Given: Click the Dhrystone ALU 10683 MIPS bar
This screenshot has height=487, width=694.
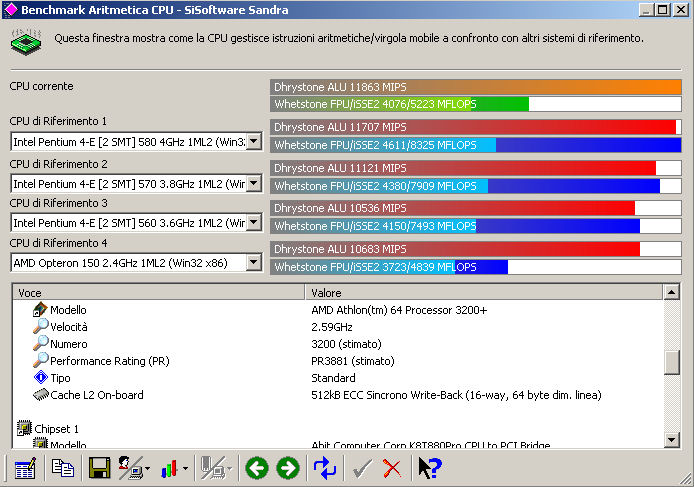Looking at the screenshot, I should coord(475,249).
